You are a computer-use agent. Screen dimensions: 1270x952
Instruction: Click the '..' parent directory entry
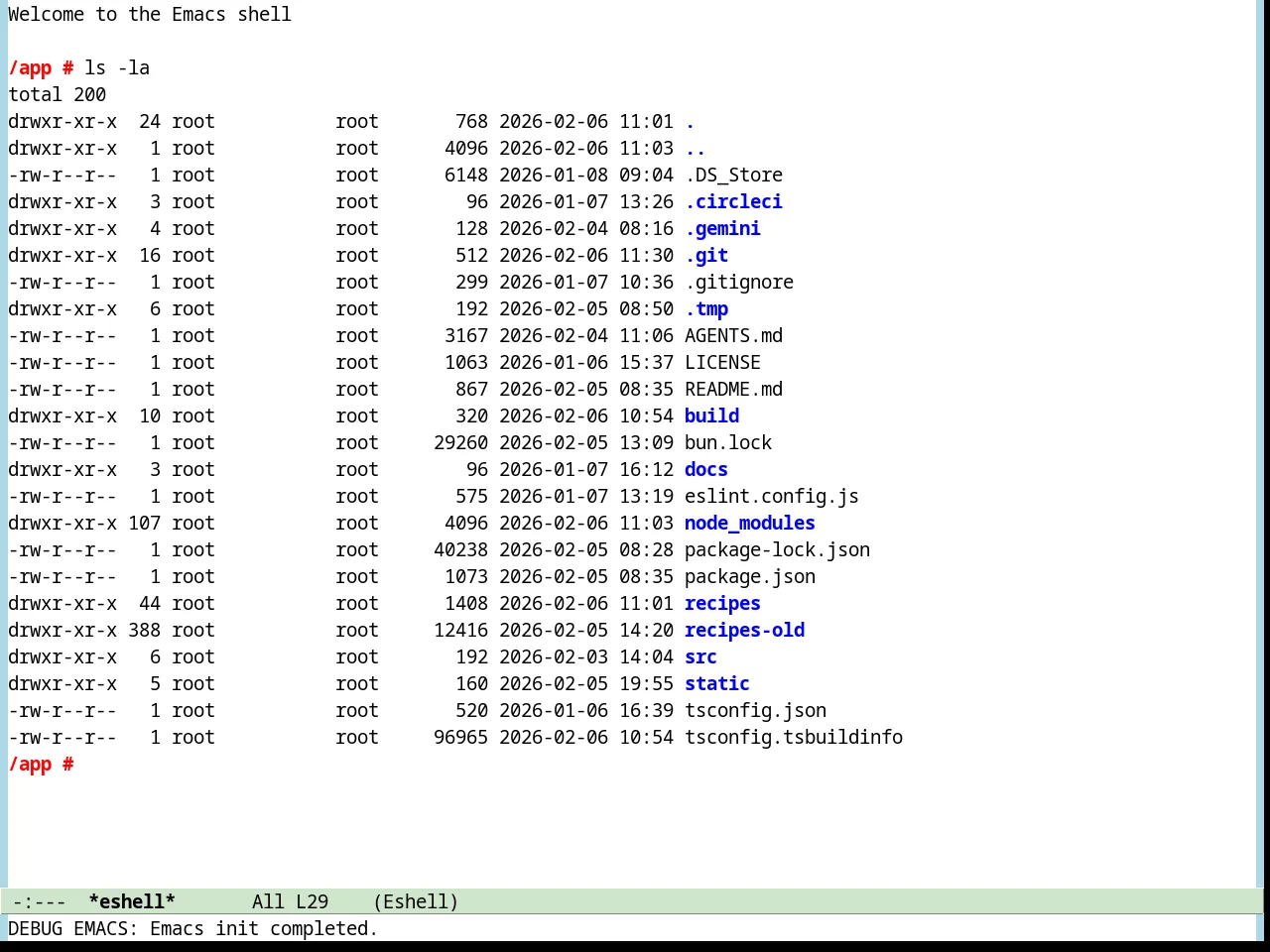pyautogui.click(x=696, y=148)
